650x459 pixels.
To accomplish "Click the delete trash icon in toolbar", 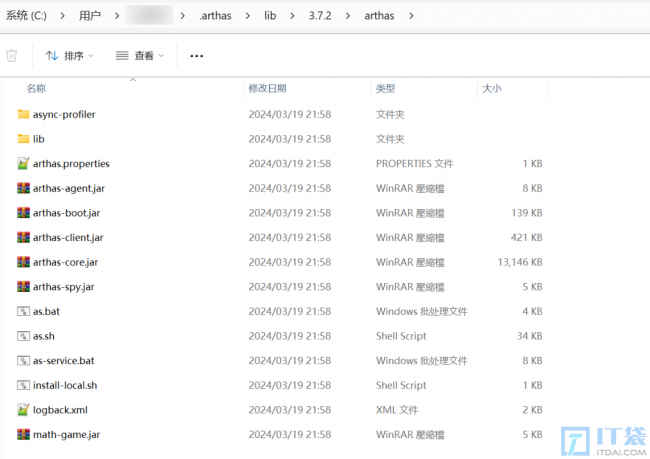I will point(12,56).
